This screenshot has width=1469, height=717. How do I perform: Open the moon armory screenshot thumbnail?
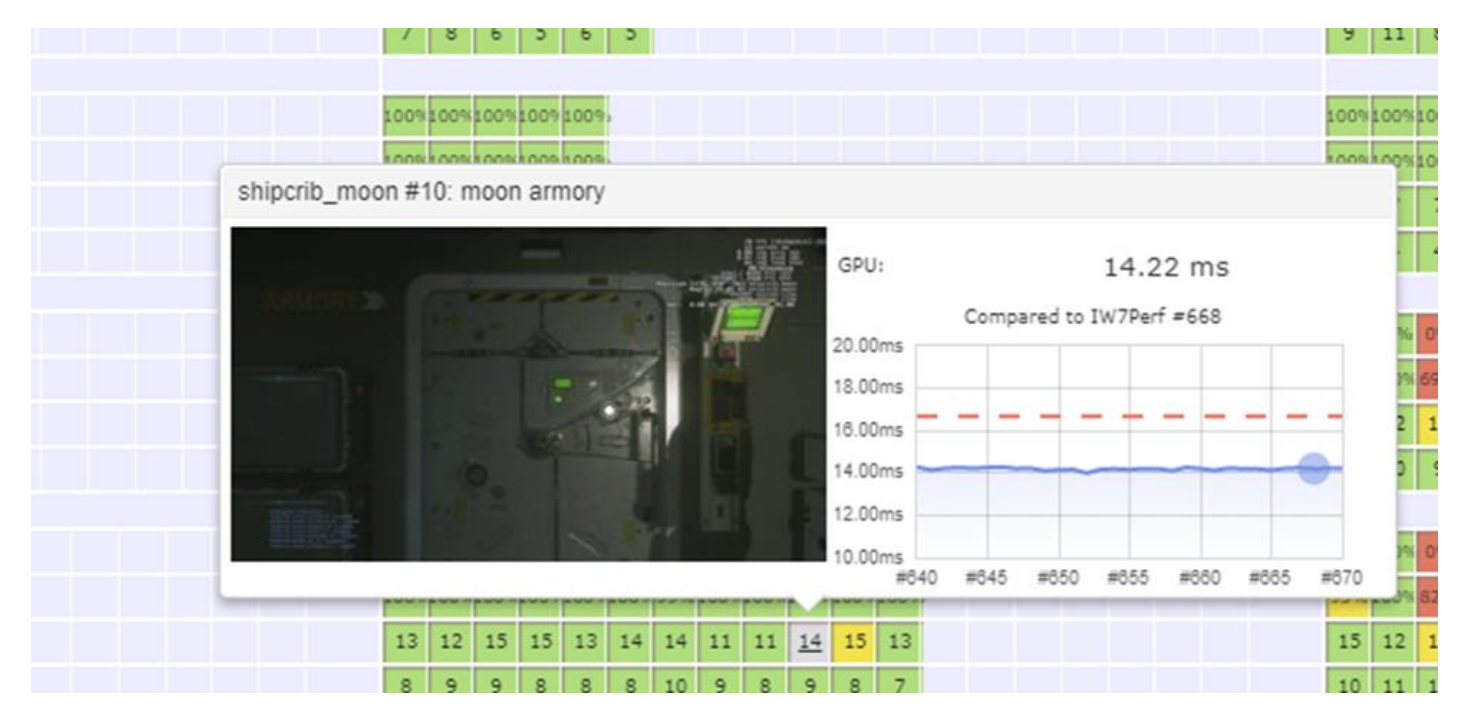pyautogui.click(x=528, y=394)
